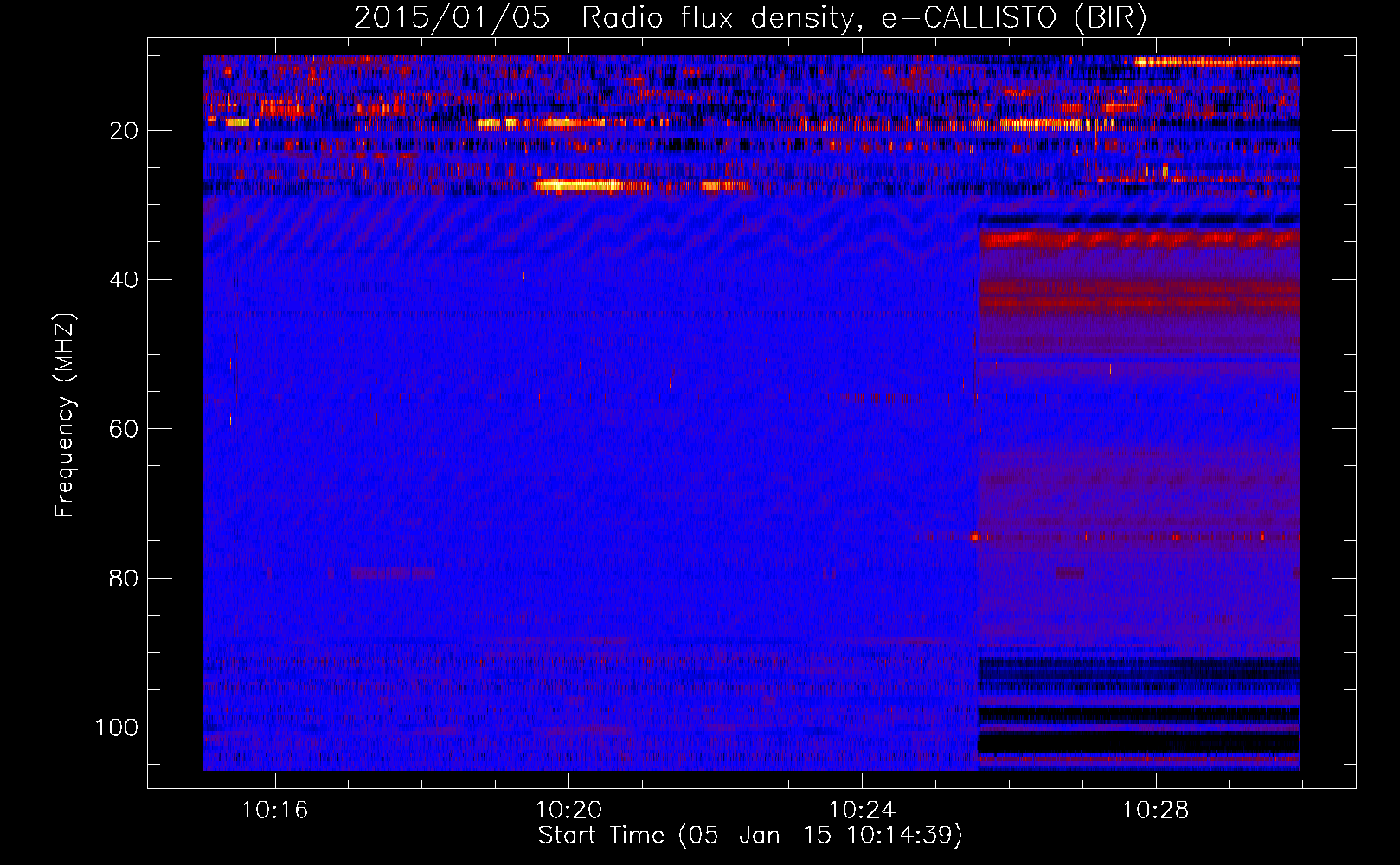Click the 'Frequency (MHZ)' y-axis label

pyautogui.click(x=65, y=415)
